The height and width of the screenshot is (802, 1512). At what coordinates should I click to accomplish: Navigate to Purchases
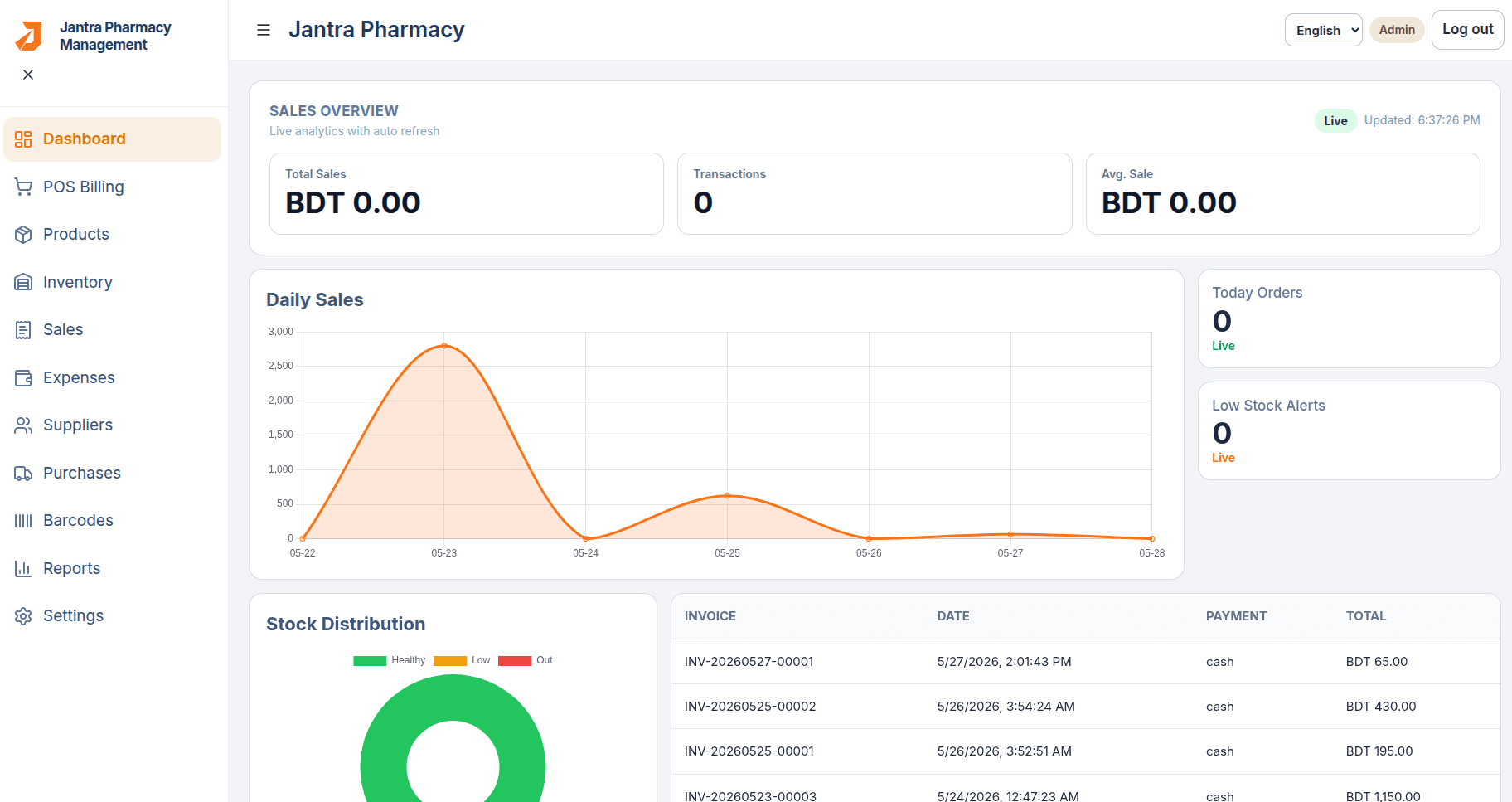[113, 474]
